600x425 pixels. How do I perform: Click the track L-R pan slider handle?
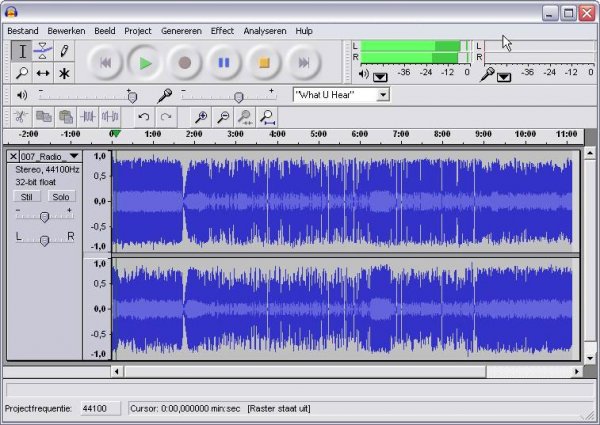[x=44, y=241]
